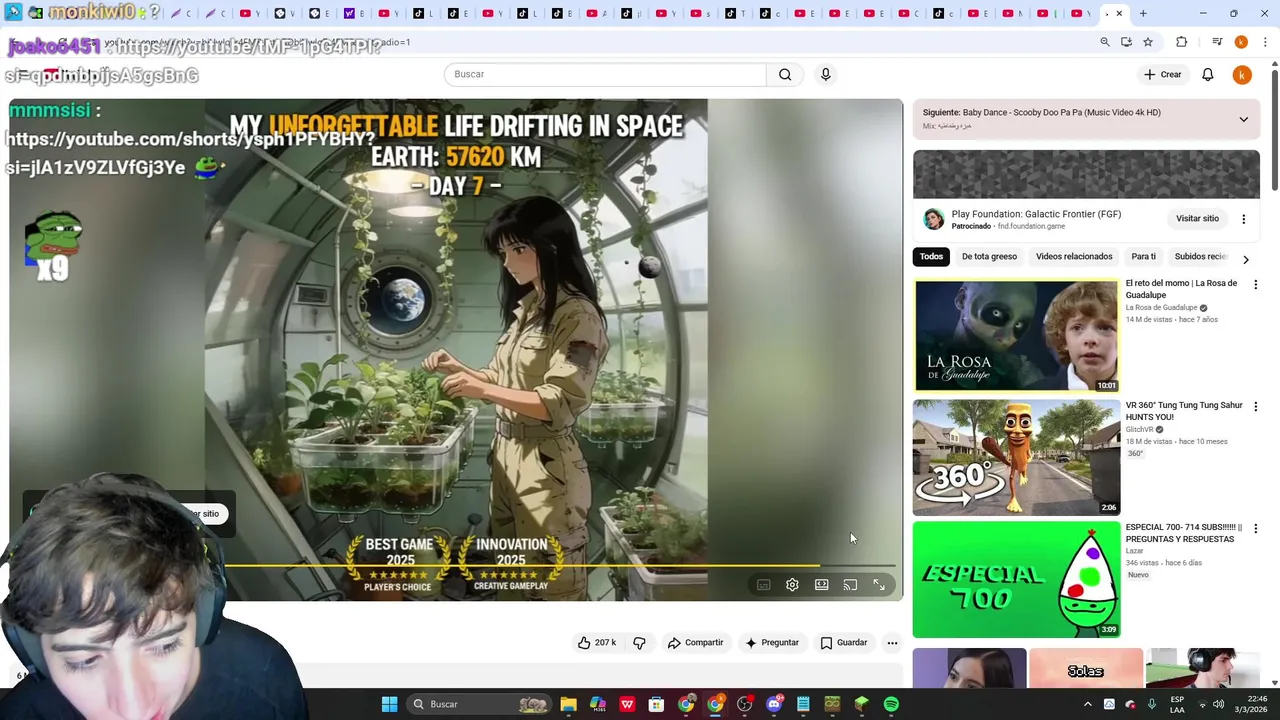
Task: Click the YouTube search magnifier button
Action: 785,74
